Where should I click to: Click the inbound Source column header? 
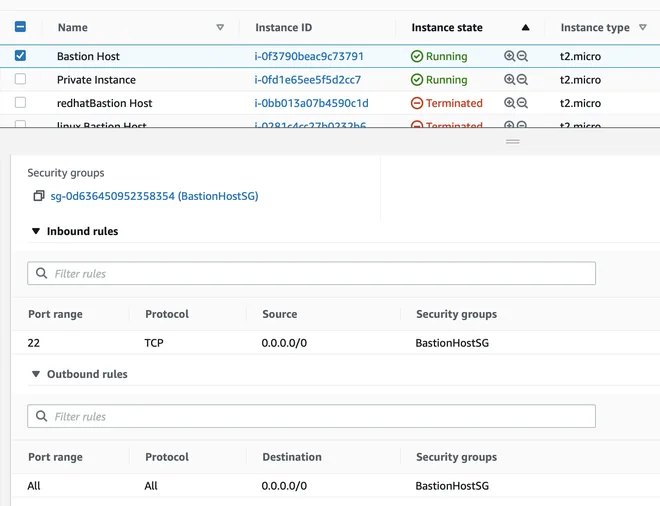click(x=279, y=314)
